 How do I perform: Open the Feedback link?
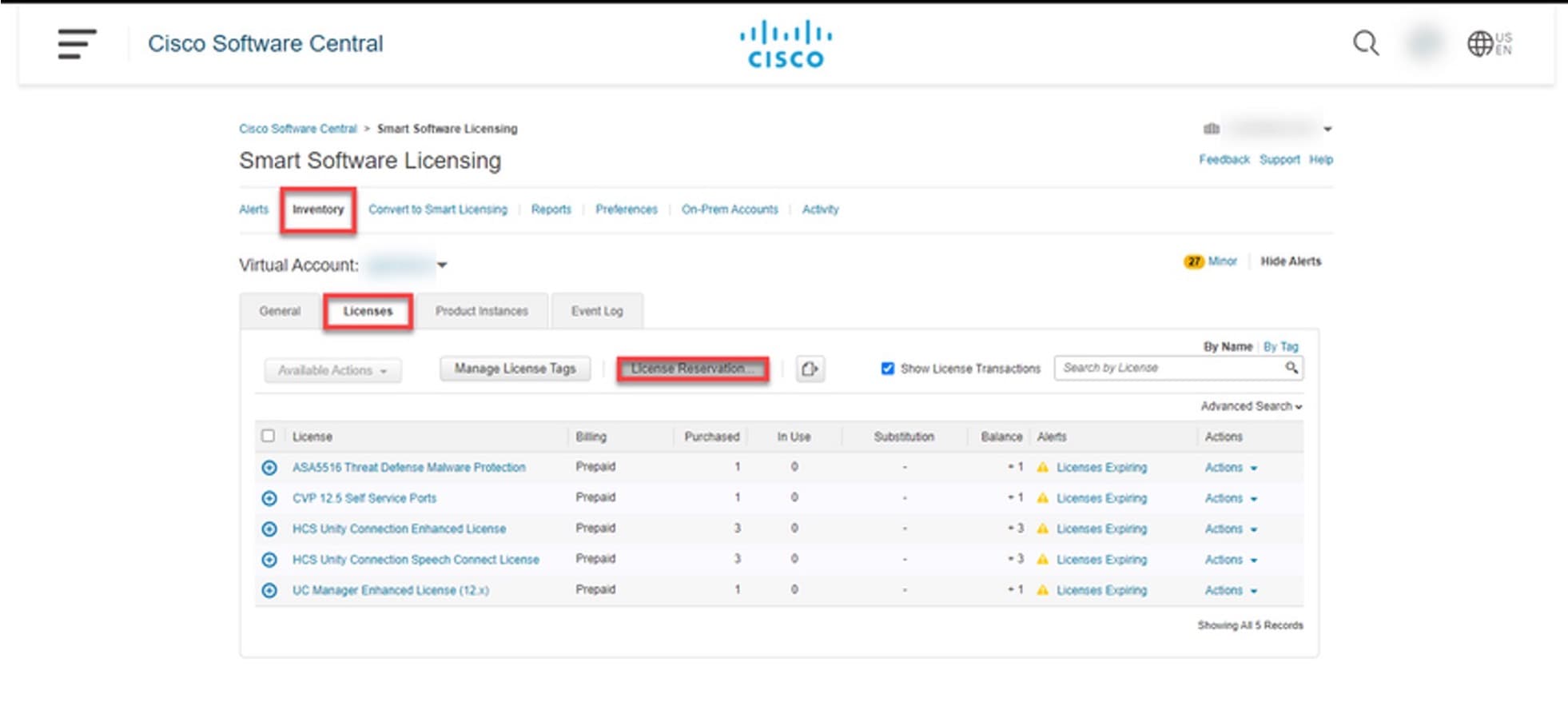1224,160
